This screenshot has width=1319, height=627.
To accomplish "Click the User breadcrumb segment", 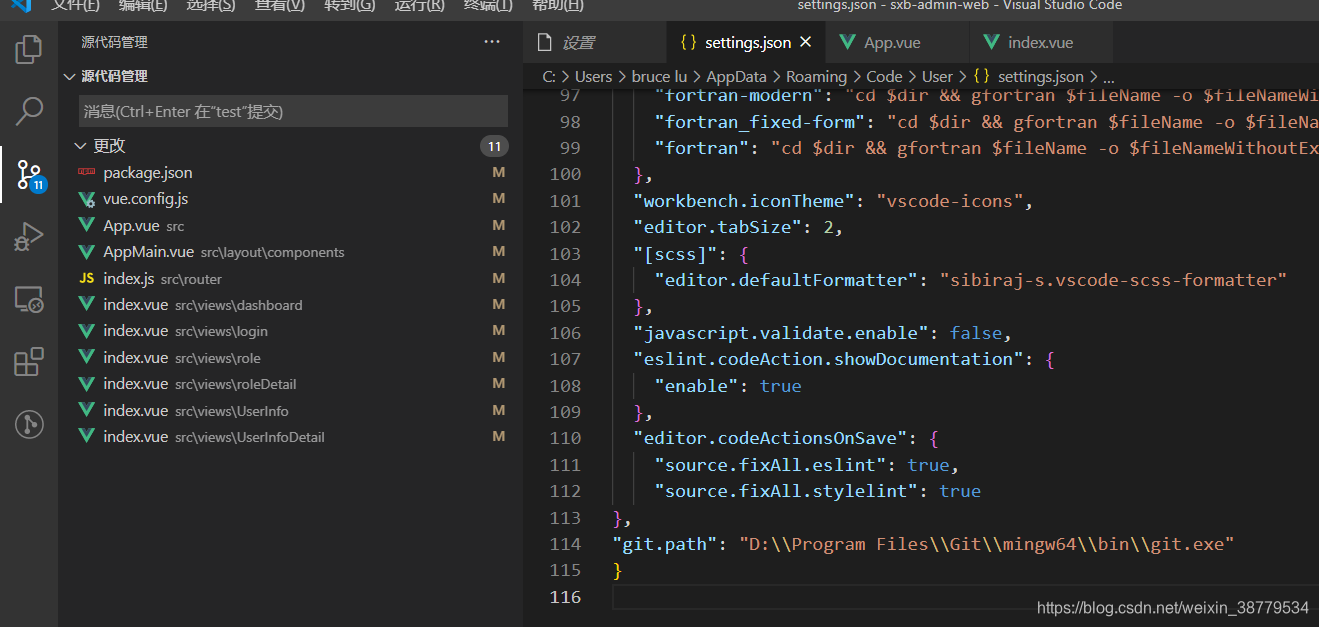I will click(937, 76).
